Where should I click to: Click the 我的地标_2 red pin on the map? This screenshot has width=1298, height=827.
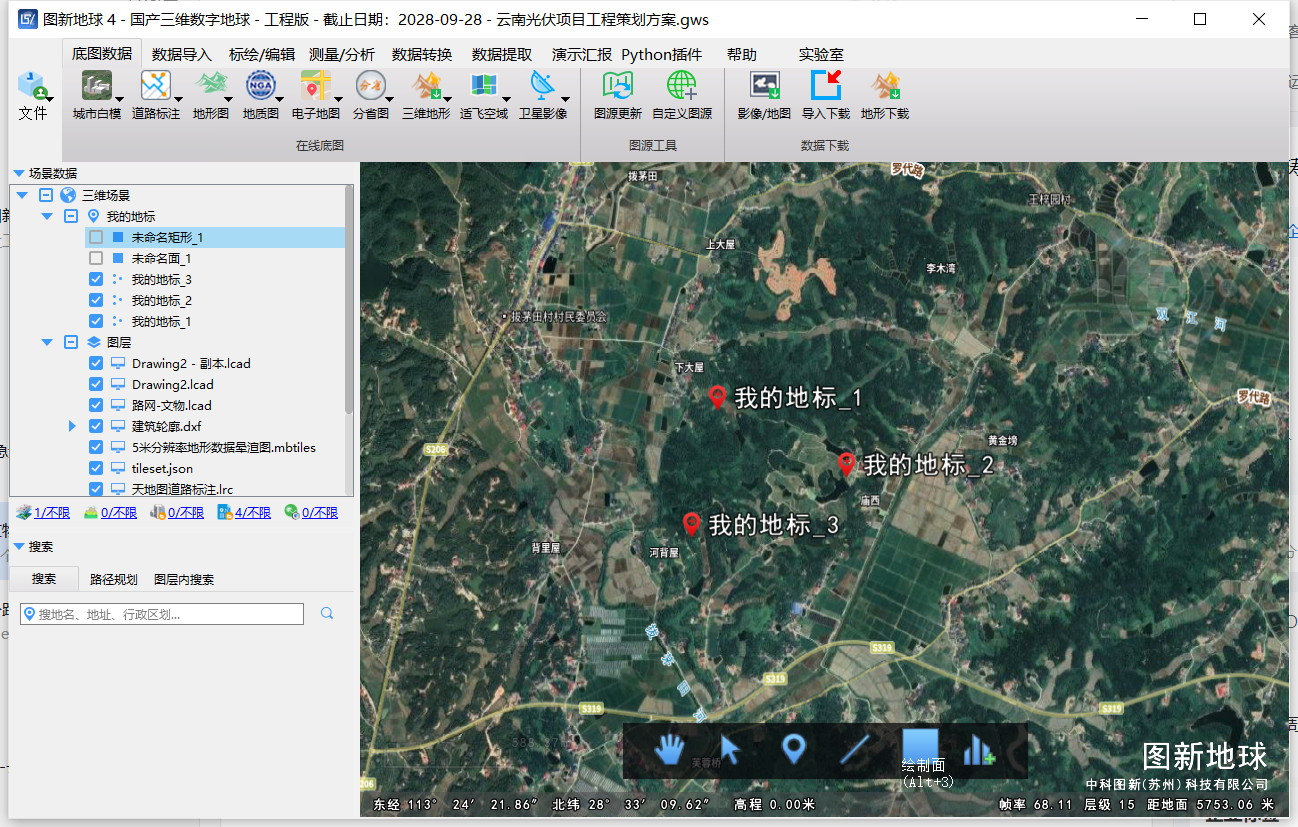point(846,463)
